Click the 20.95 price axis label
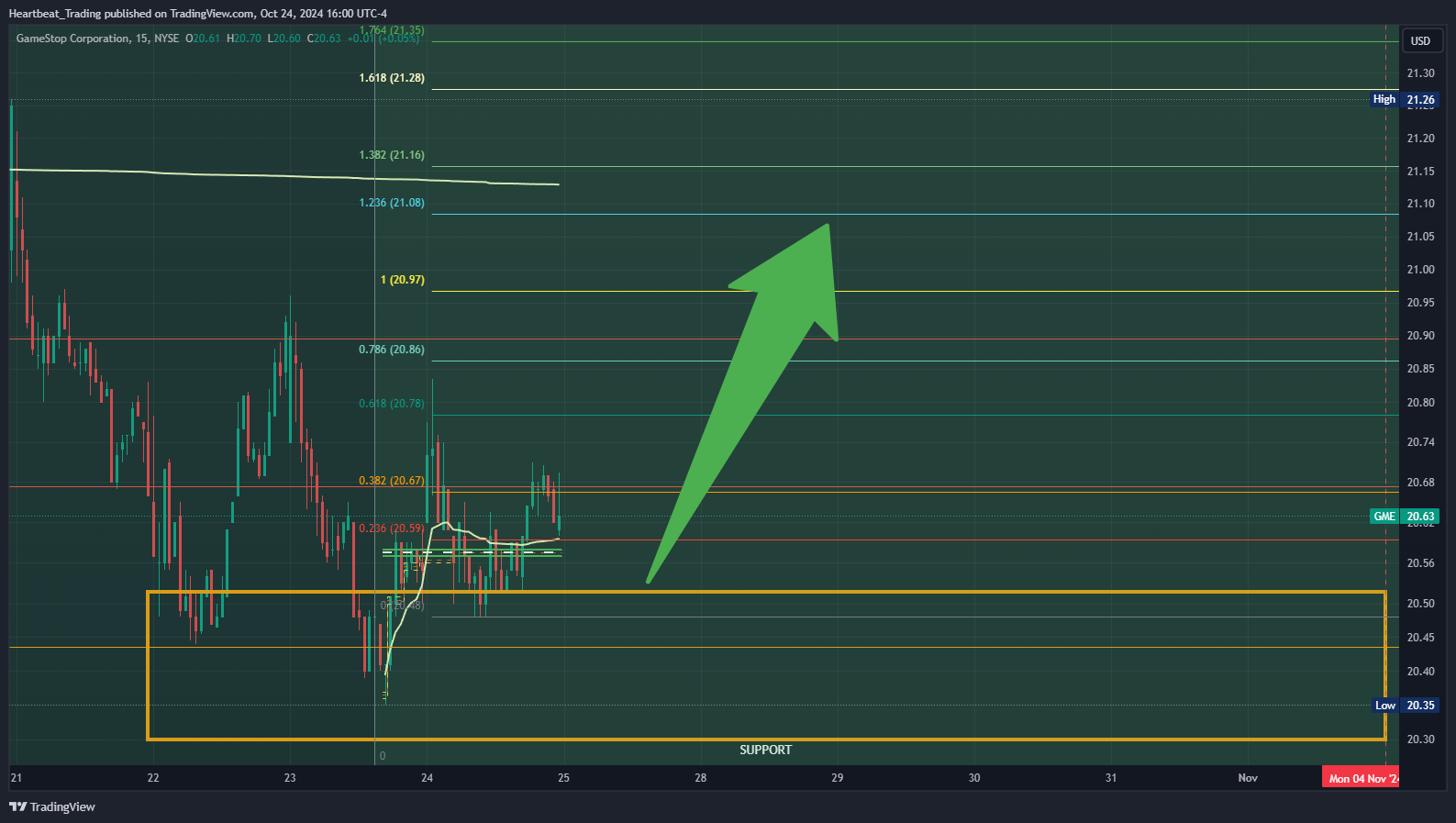 pyautogui.click(x=1420, y=303)
